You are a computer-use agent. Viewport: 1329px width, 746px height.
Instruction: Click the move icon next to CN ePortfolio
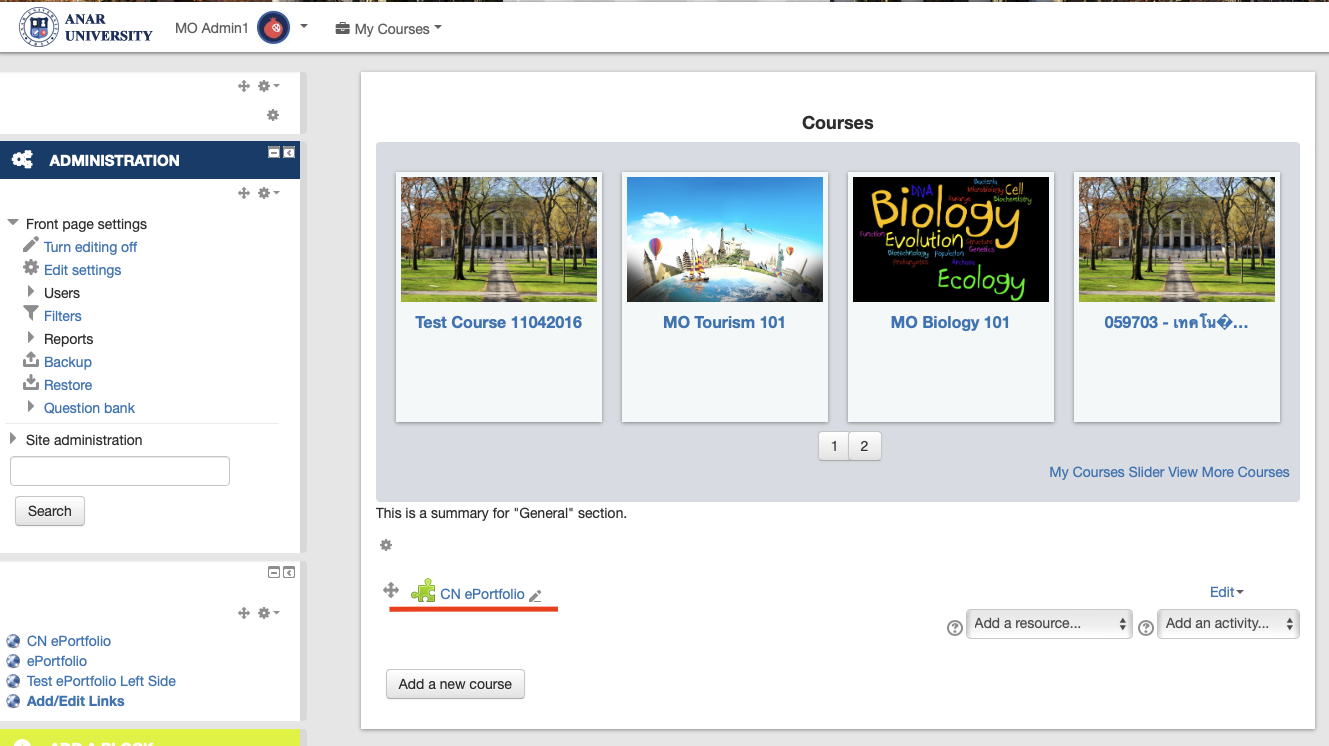pyautogui.click(x=391, y=591)
